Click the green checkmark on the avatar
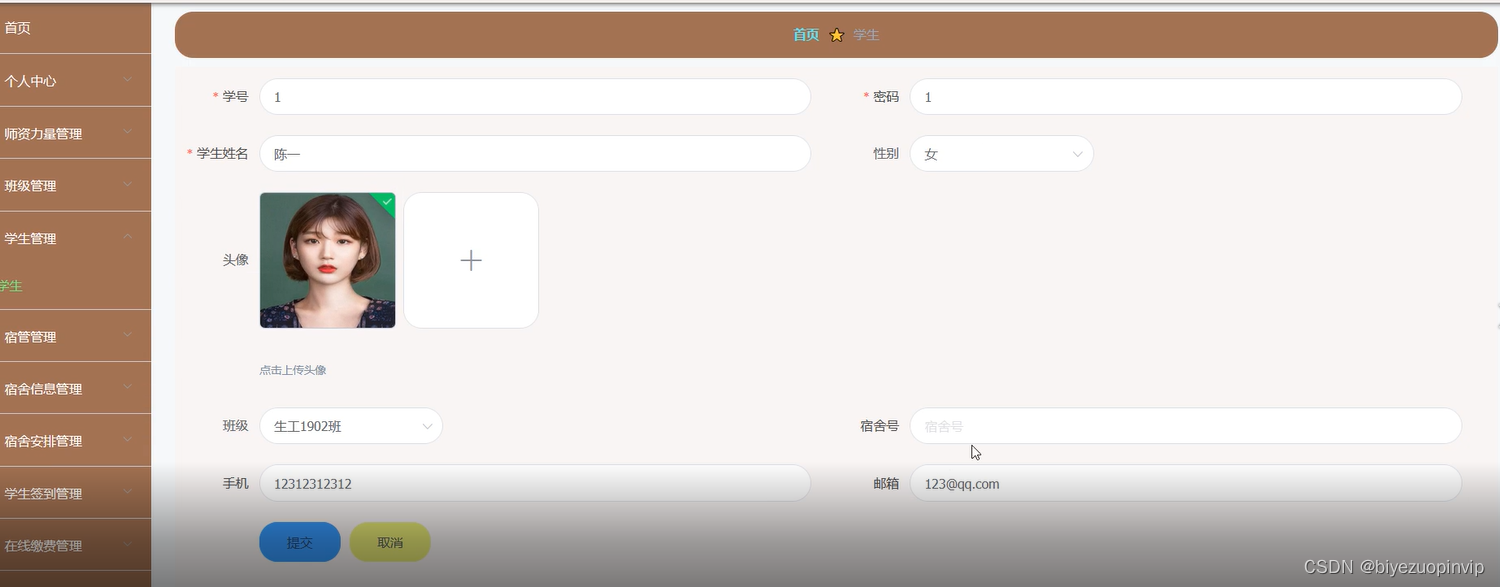The image size is (1500, 587). pyautogui.click(x=386, y=201)
